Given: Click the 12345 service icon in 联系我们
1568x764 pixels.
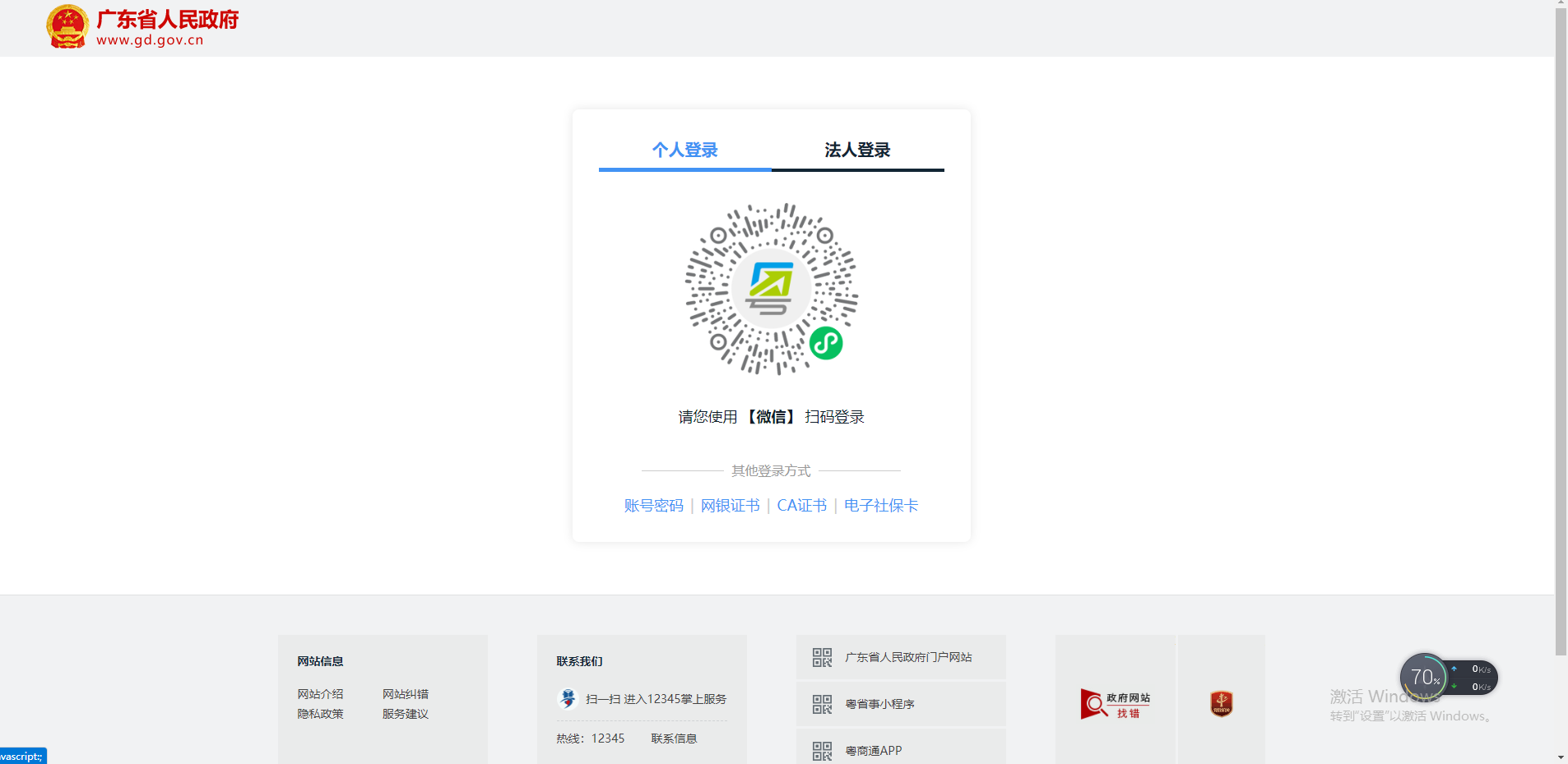Looking at the screenshot, I should (568, 699).
